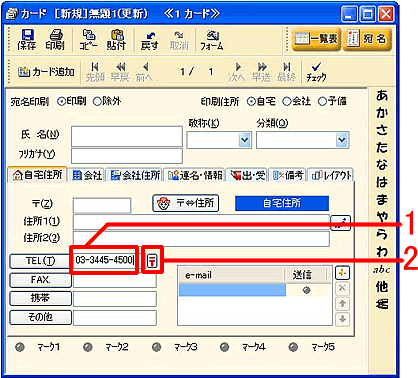The image size is (418, 378).
Task: Switch to the 備考 tab
Action: (288, 175)
